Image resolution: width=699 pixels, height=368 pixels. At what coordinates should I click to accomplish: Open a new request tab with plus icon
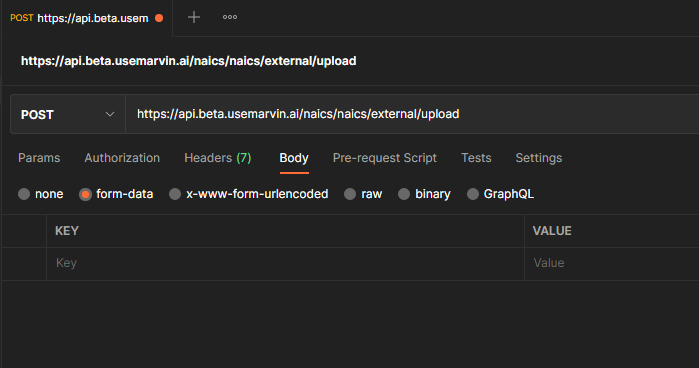[194, 17]
